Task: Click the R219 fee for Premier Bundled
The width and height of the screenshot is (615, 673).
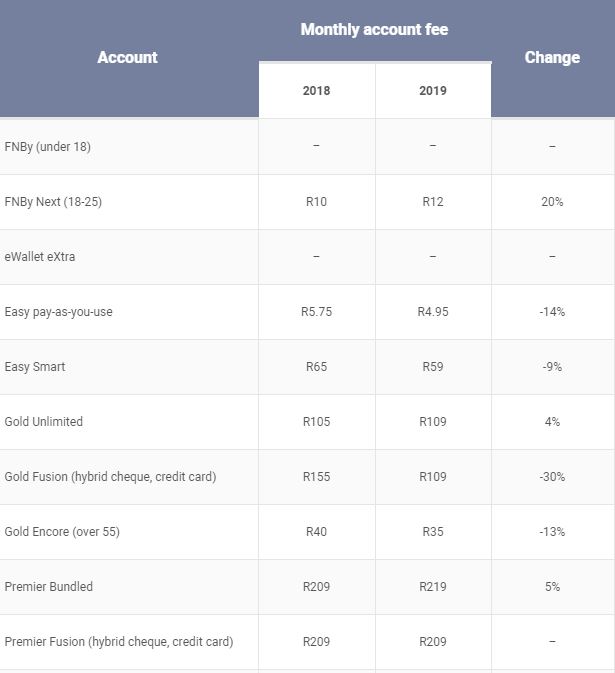Action: click(x=433, y=587)
